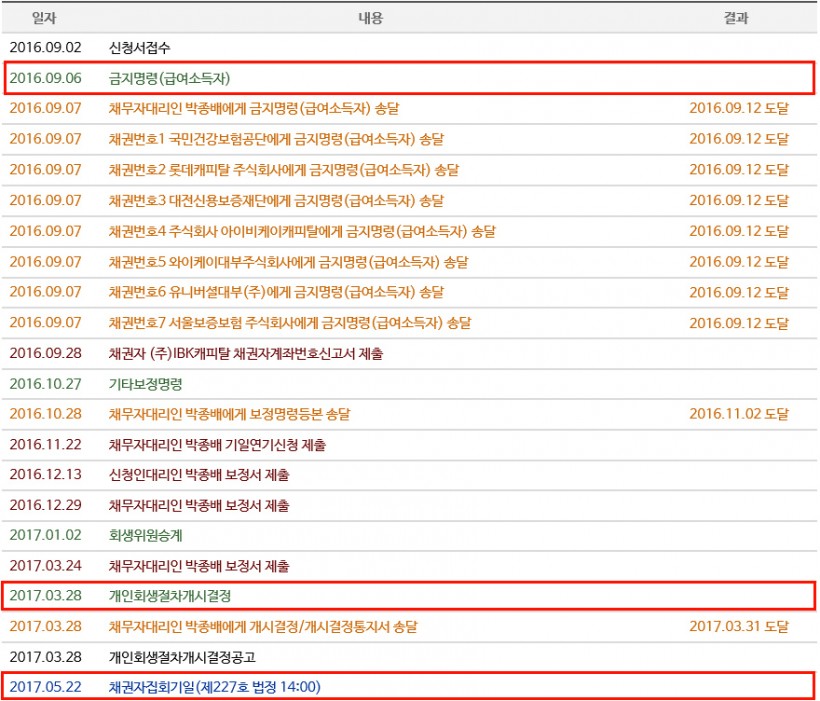This screenshot has height=701, width=820.
Task: Select the date '2016.11.22'
Action: 45,445
